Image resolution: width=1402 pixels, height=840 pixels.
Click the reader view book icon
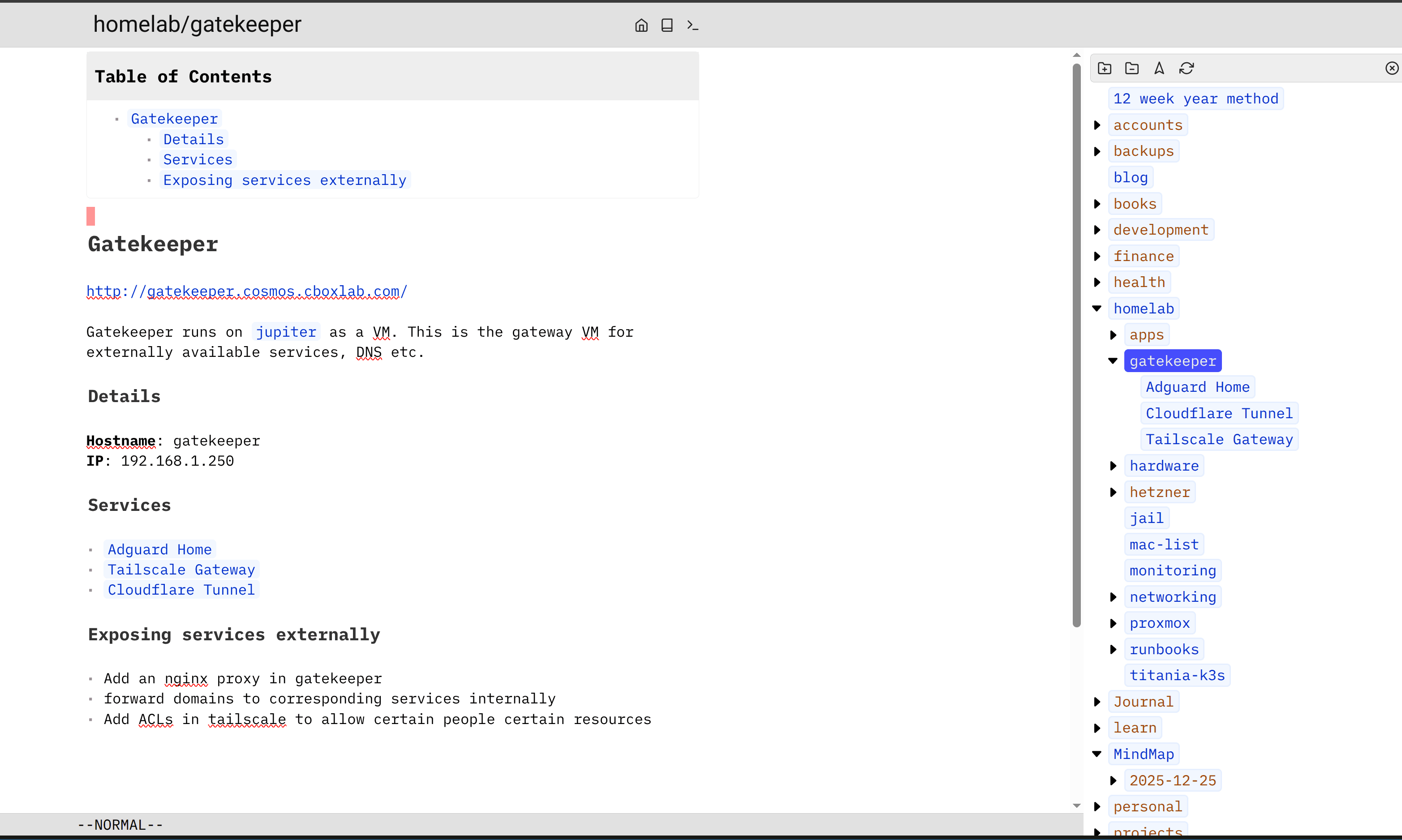click(x=667, y=25)
